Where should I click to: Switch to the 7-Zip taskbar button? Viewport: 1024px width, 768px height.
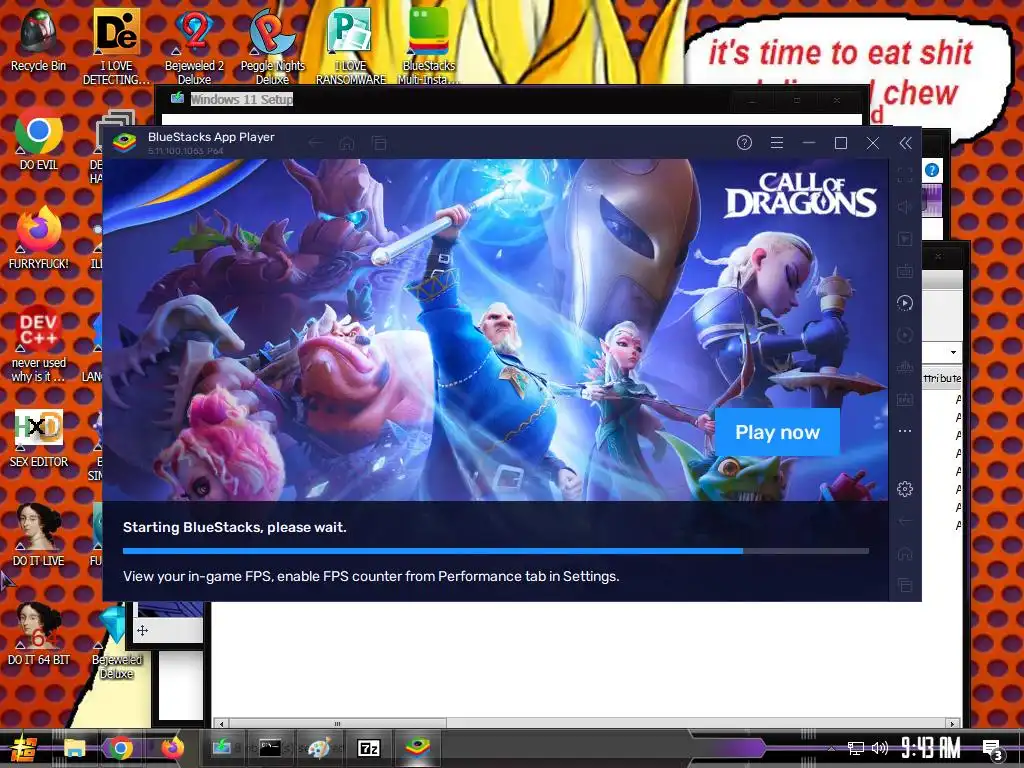(x=368, y=748)
